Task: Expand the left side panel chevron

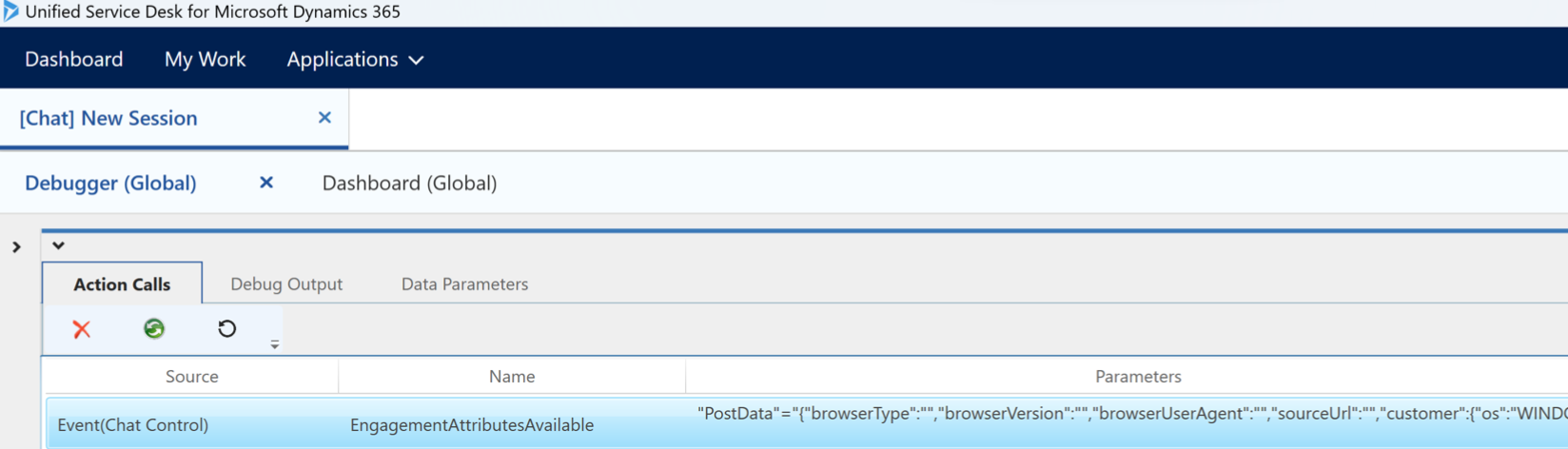Action: tap(16, 247)
